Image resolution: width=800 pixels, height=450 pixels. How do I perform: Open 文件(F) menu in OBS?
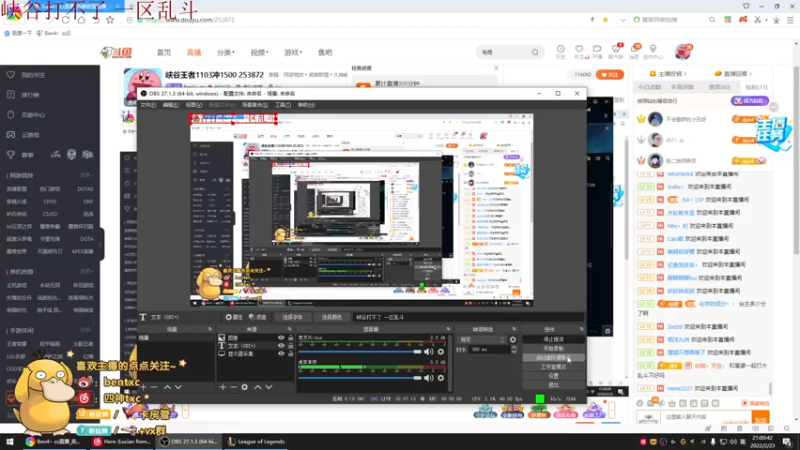(x=148, y=105)
